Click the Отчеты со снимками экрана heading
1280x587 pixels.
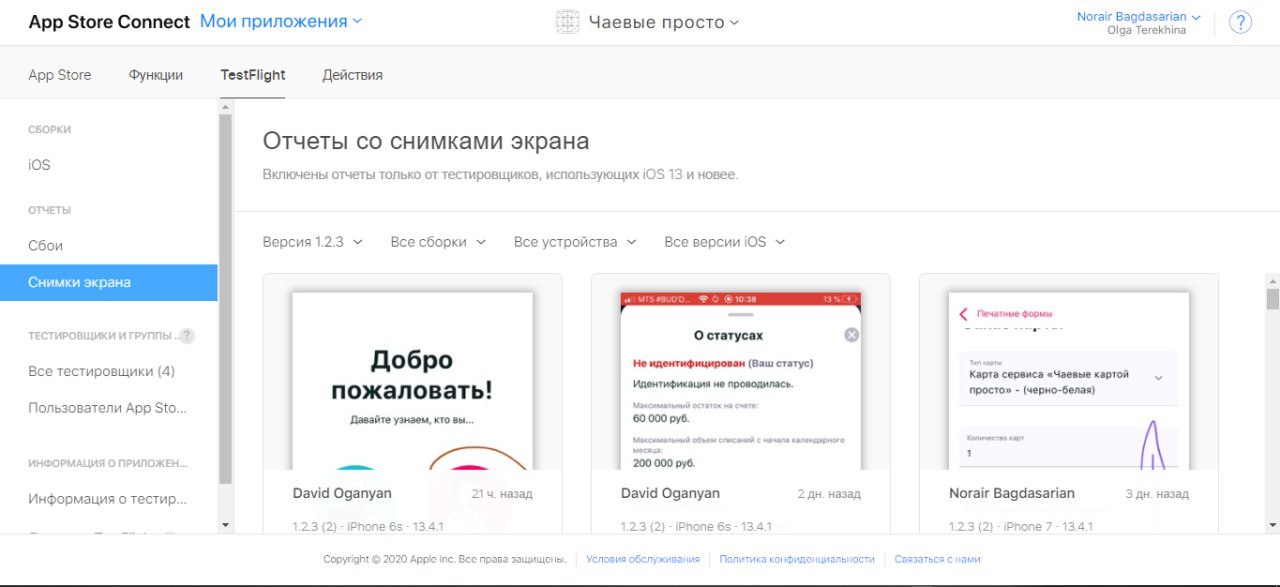pos(426,141)
